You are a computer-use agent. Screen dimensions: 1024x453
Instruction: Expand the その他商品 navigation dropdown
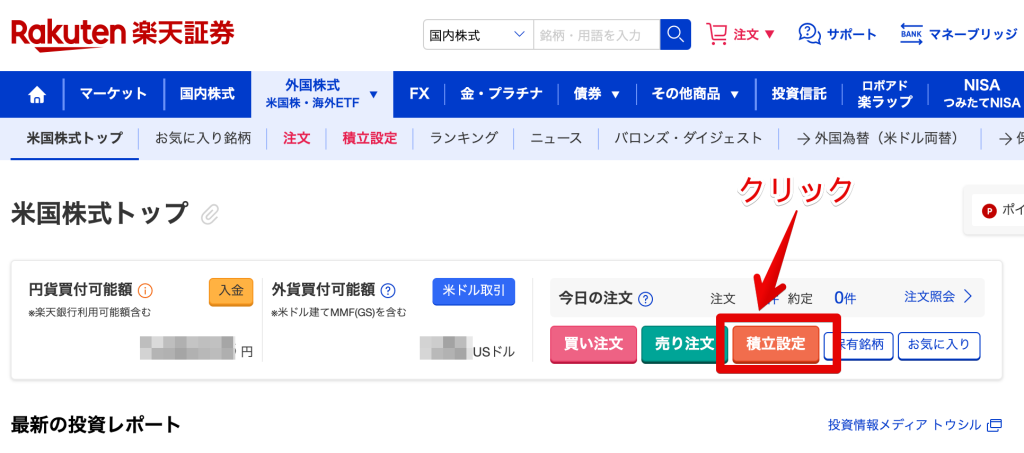click(x=695, y=94)
